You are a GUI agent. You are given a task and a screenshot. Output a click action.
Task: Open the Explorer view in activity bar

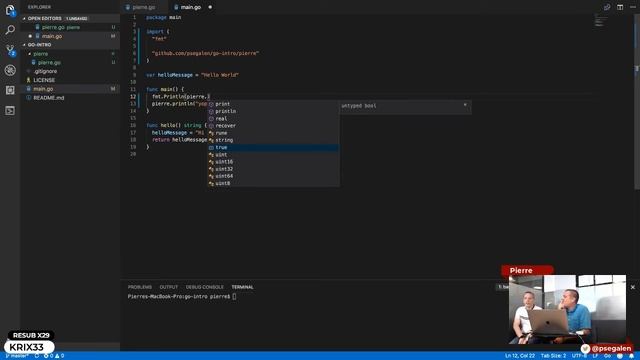[x=10, y=10]
